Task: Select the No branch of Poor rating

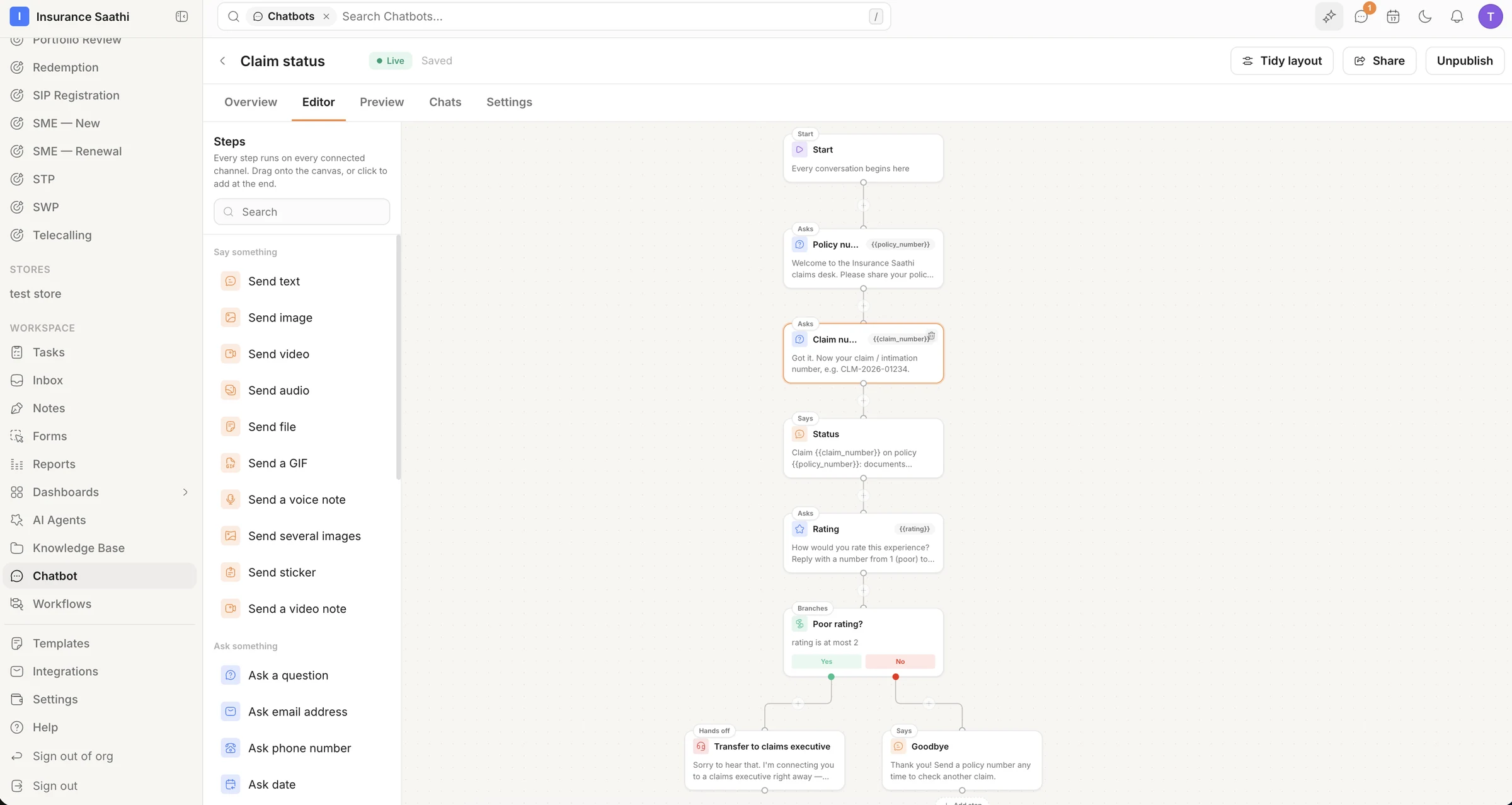Action: [900, 661]
